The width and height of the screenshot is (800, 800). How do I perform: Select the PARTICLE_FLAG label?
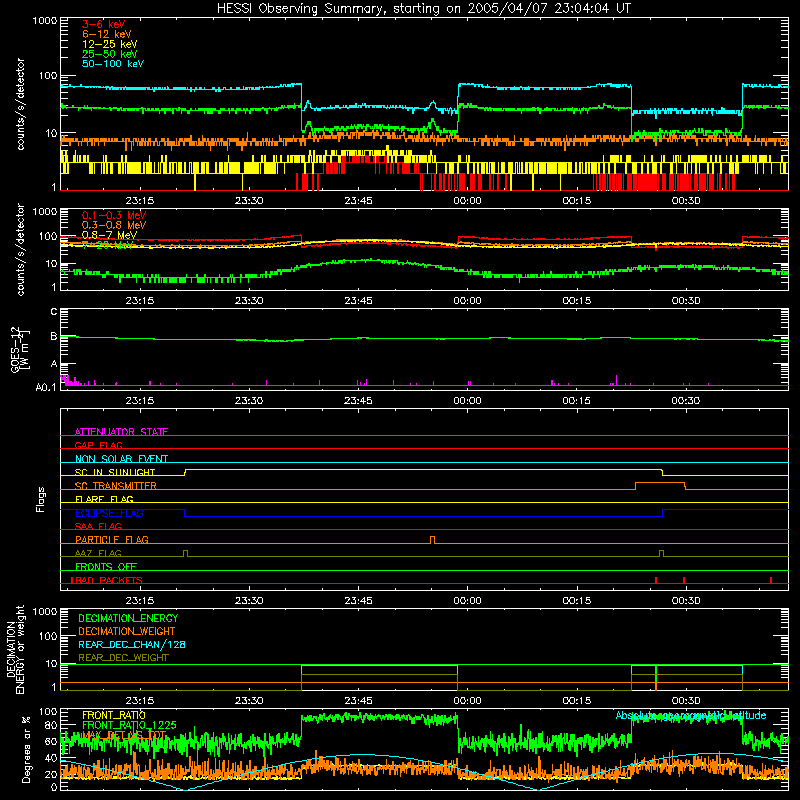pyautogui.click(x=112, y=540)
